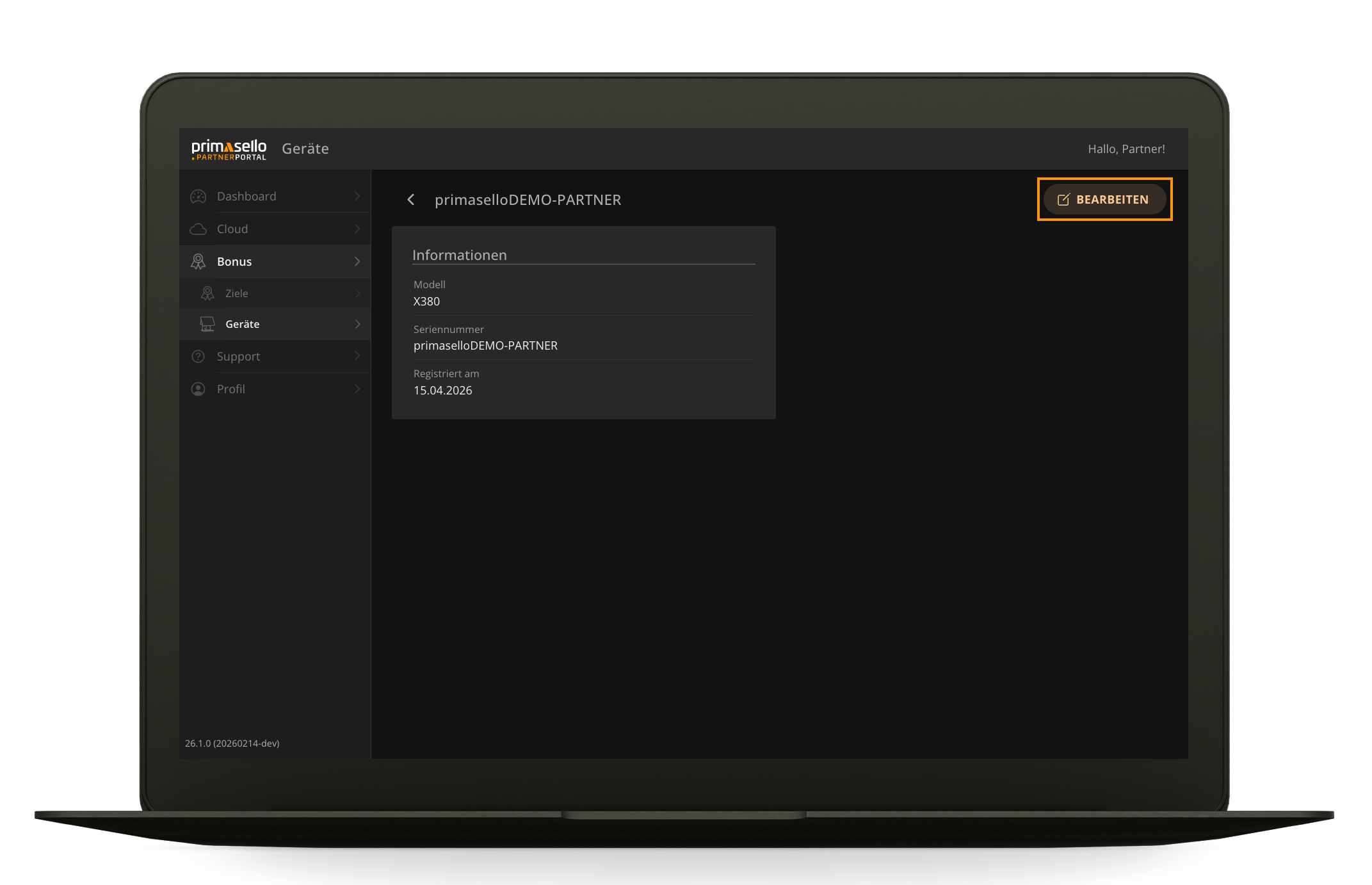Expand the Profil entry chevron
Screen dimensions: 1372x885
pos(357,389)
